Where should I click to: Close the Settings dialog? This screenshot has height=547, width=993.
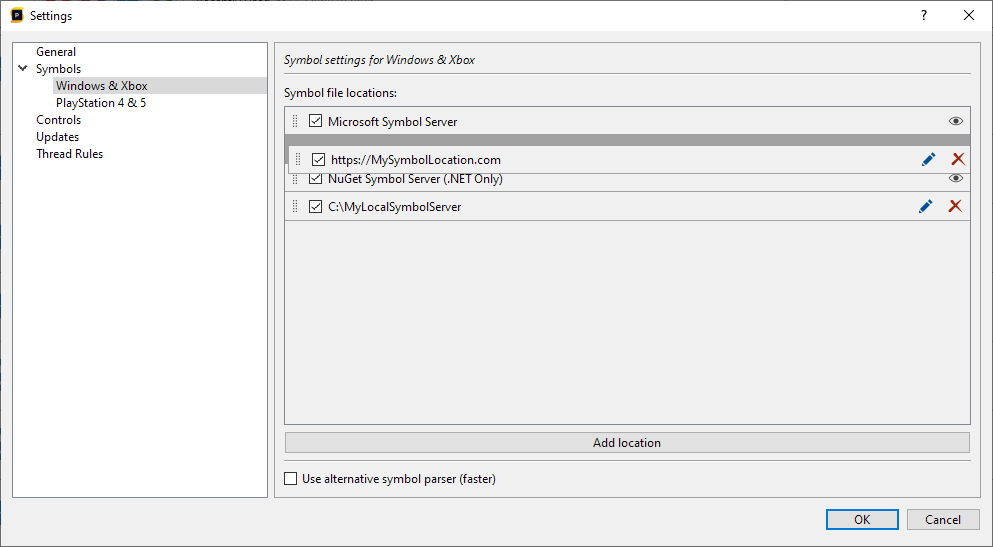[x=969, y=15]
